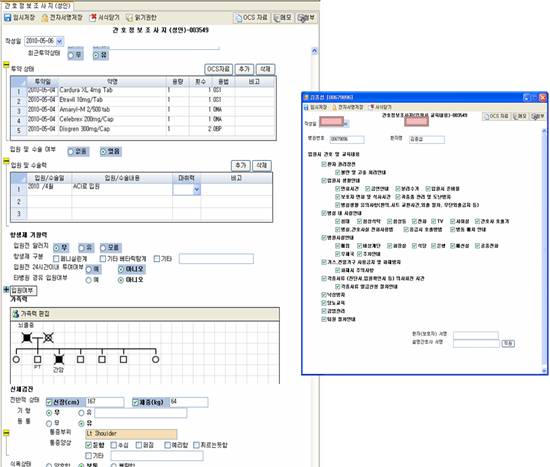Collapse the 투약 상태 section
This screenshot has width=550, height=467.
pyautogui.click(x=6, y=65)
